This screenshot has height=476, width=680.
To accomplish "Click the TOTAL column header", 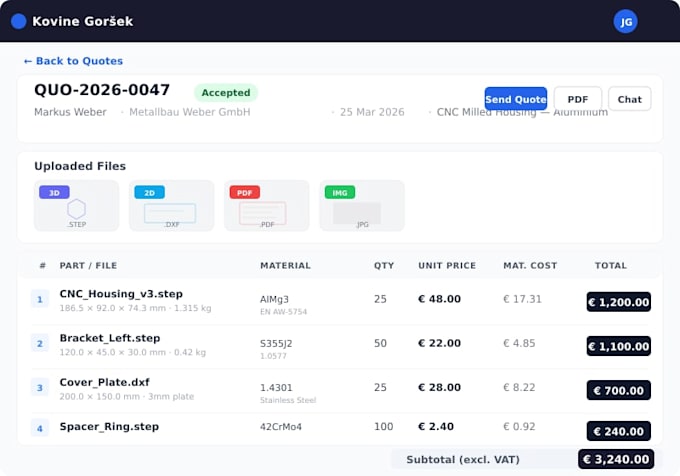I will 611,265.
